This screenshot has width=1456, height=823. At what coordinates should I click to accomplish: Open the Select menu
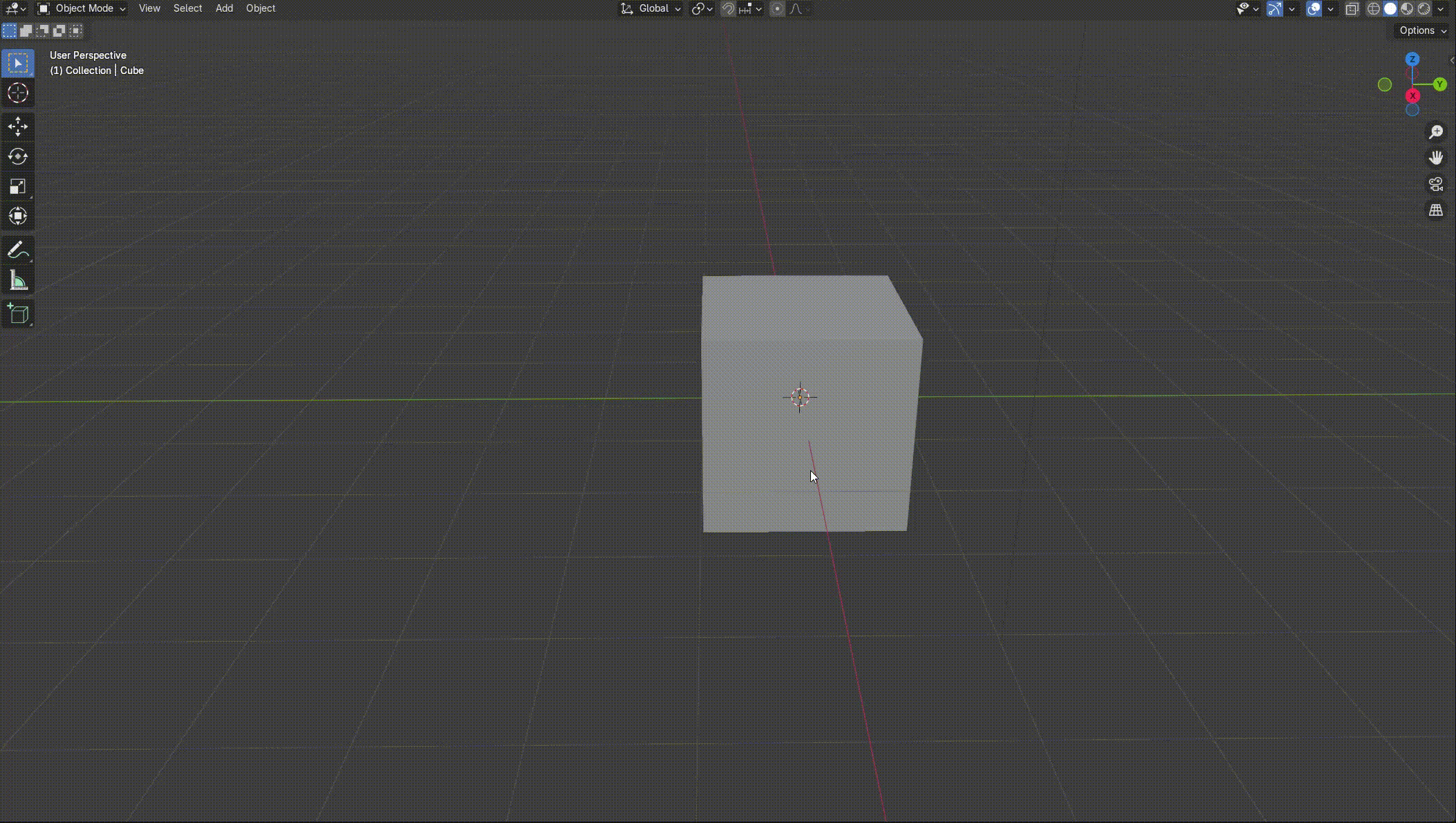point(187,8)
